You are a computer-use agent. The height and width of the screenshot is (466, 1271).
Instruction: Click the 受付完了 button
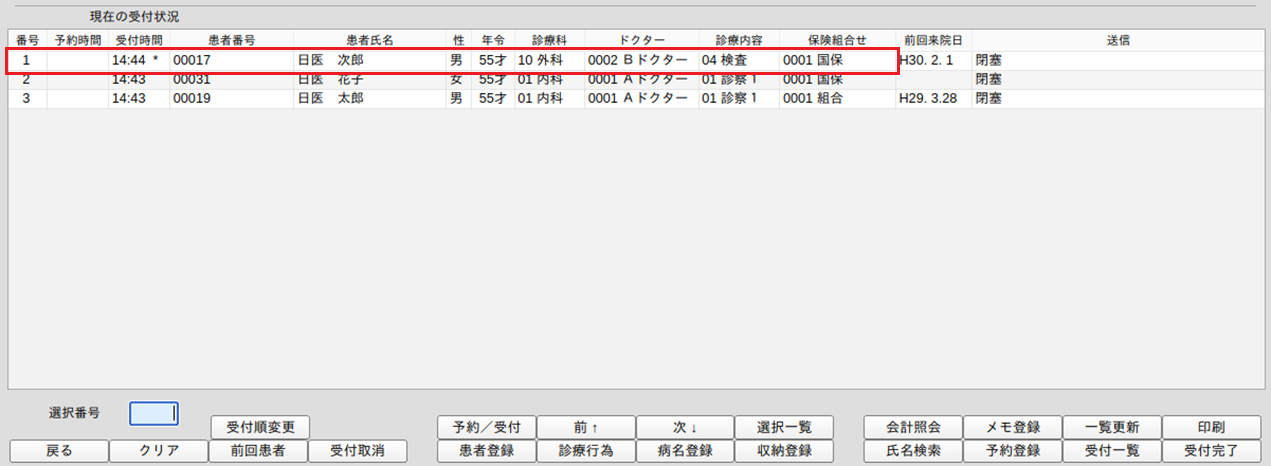pyautogui.click(x=1210, y=451)
